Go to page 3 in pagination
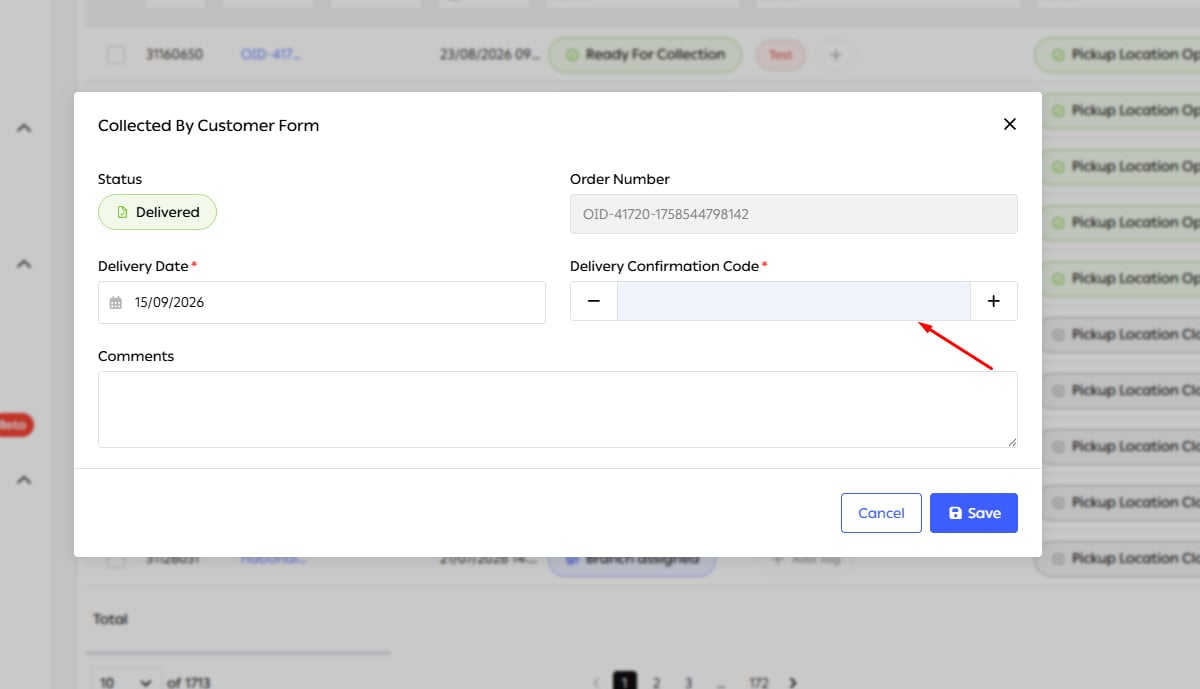The width and height of the screenshot is (1200, 689). (x=688, y=682)
